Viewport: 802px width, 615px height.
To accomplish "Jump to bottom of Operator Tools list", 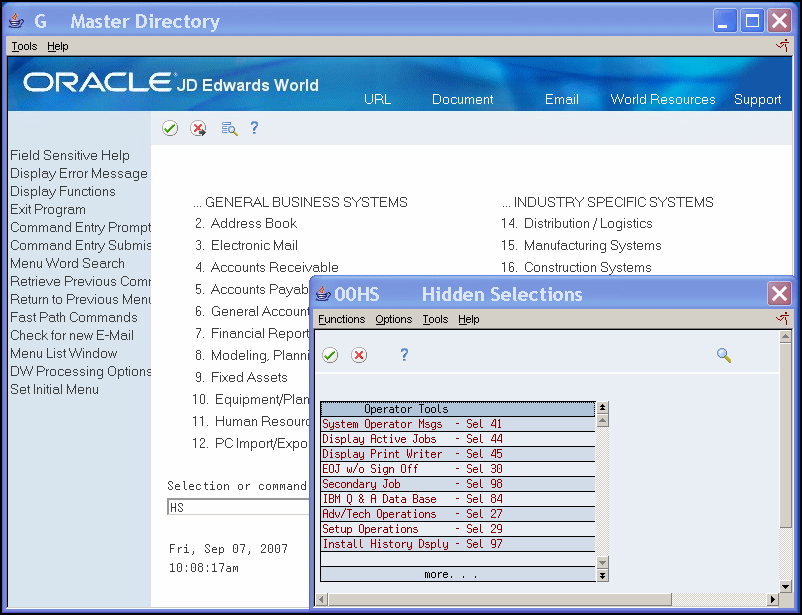I will click(603, 576).
